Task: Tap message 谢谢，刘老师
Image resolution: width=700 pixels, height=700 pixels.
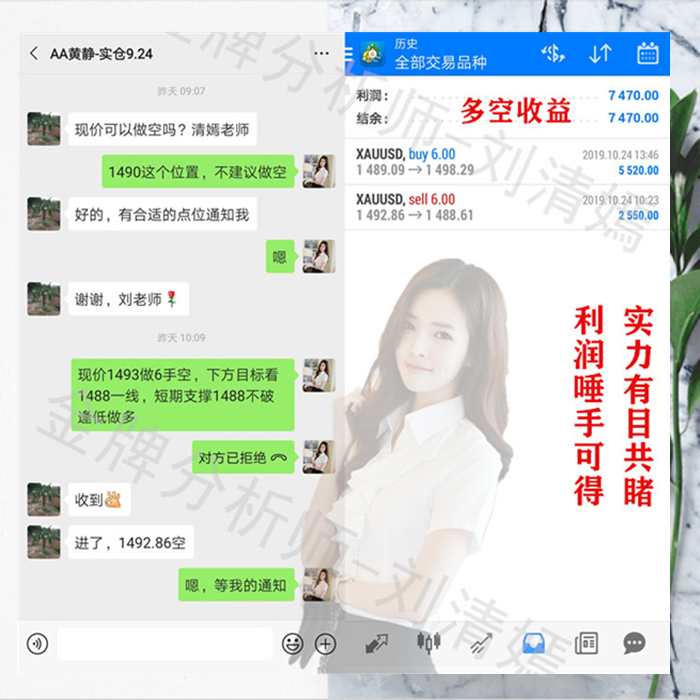Action: [x=129, y=299]
